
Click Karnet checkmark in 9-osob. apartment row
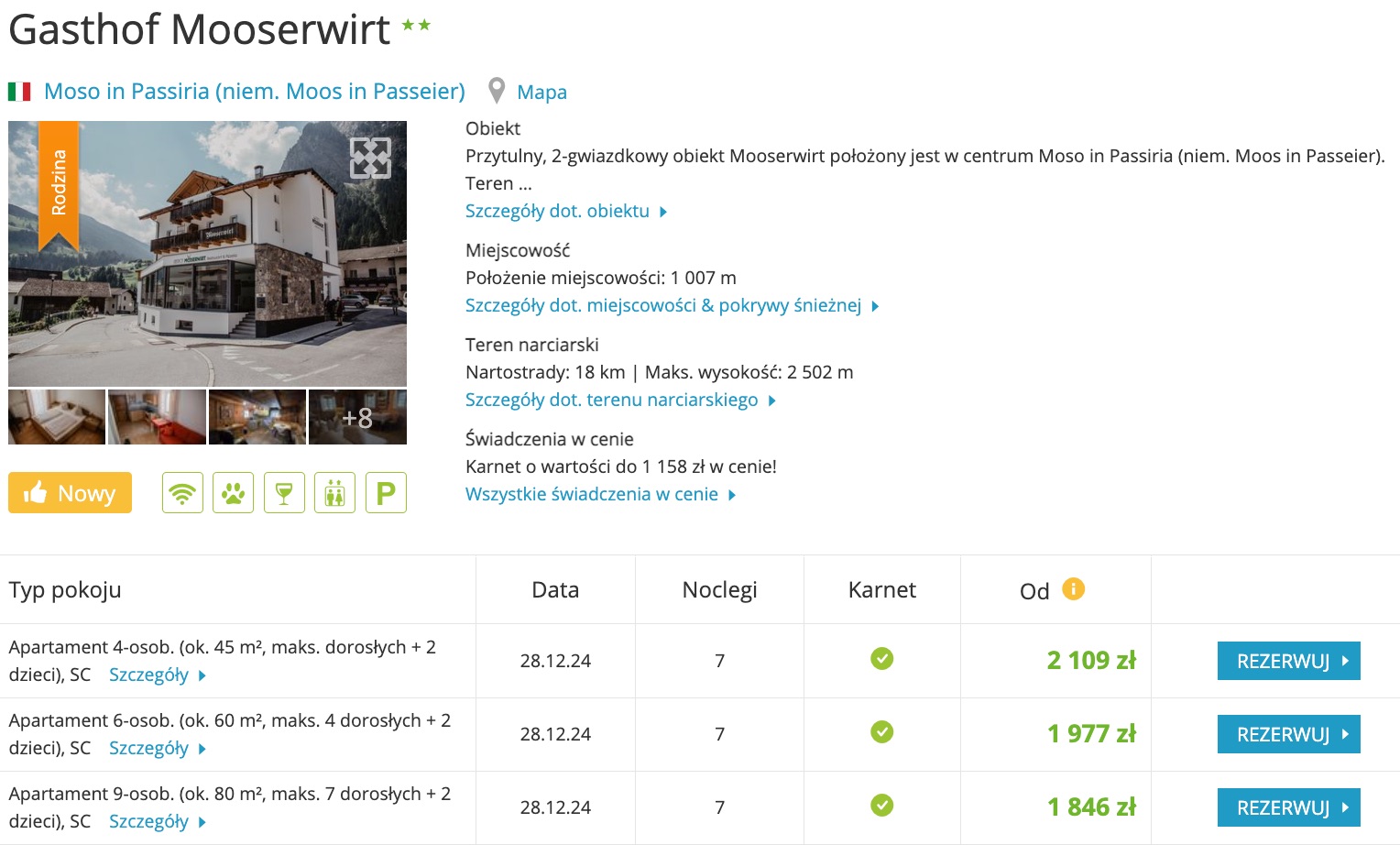(x=881, y=806)
